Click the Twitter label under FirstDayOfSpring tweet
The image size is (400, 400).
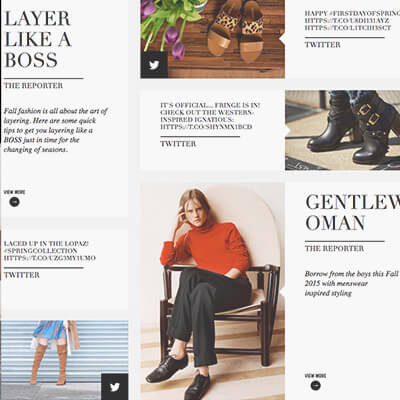[323, 45]
